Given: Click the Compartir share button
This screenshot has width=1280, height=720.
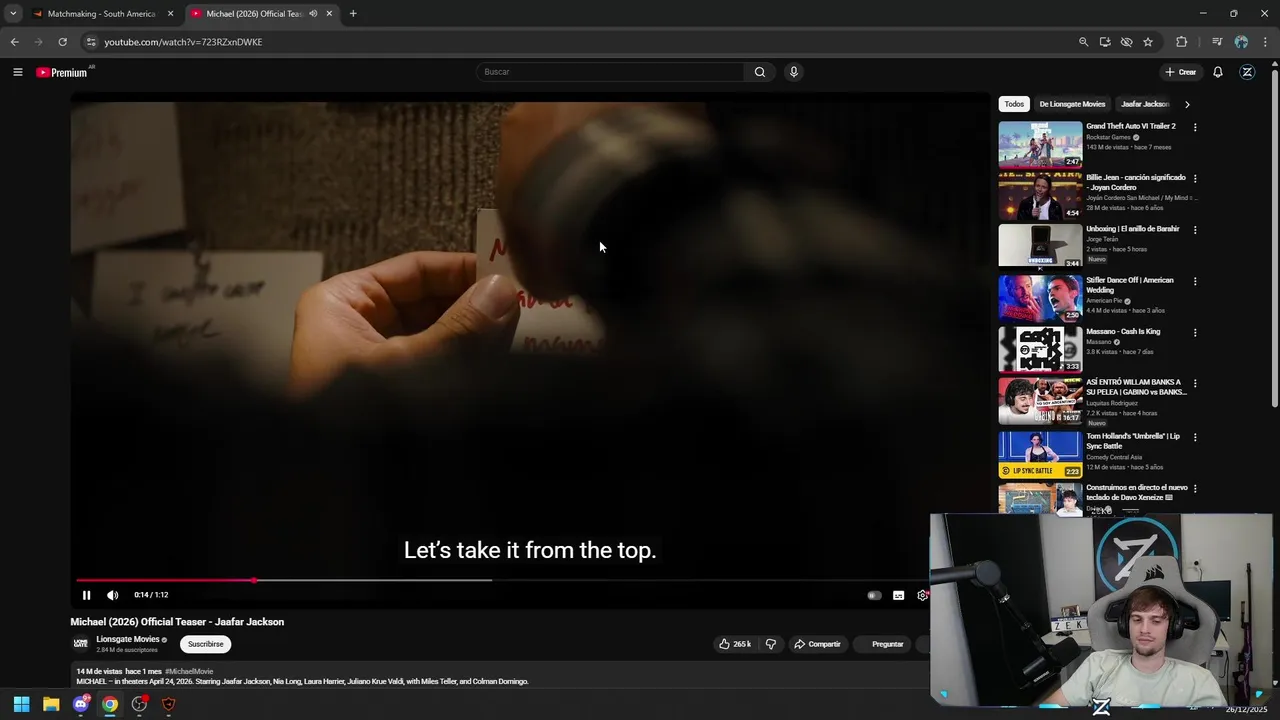Looking at the screenshot, I should pos(817,644).
